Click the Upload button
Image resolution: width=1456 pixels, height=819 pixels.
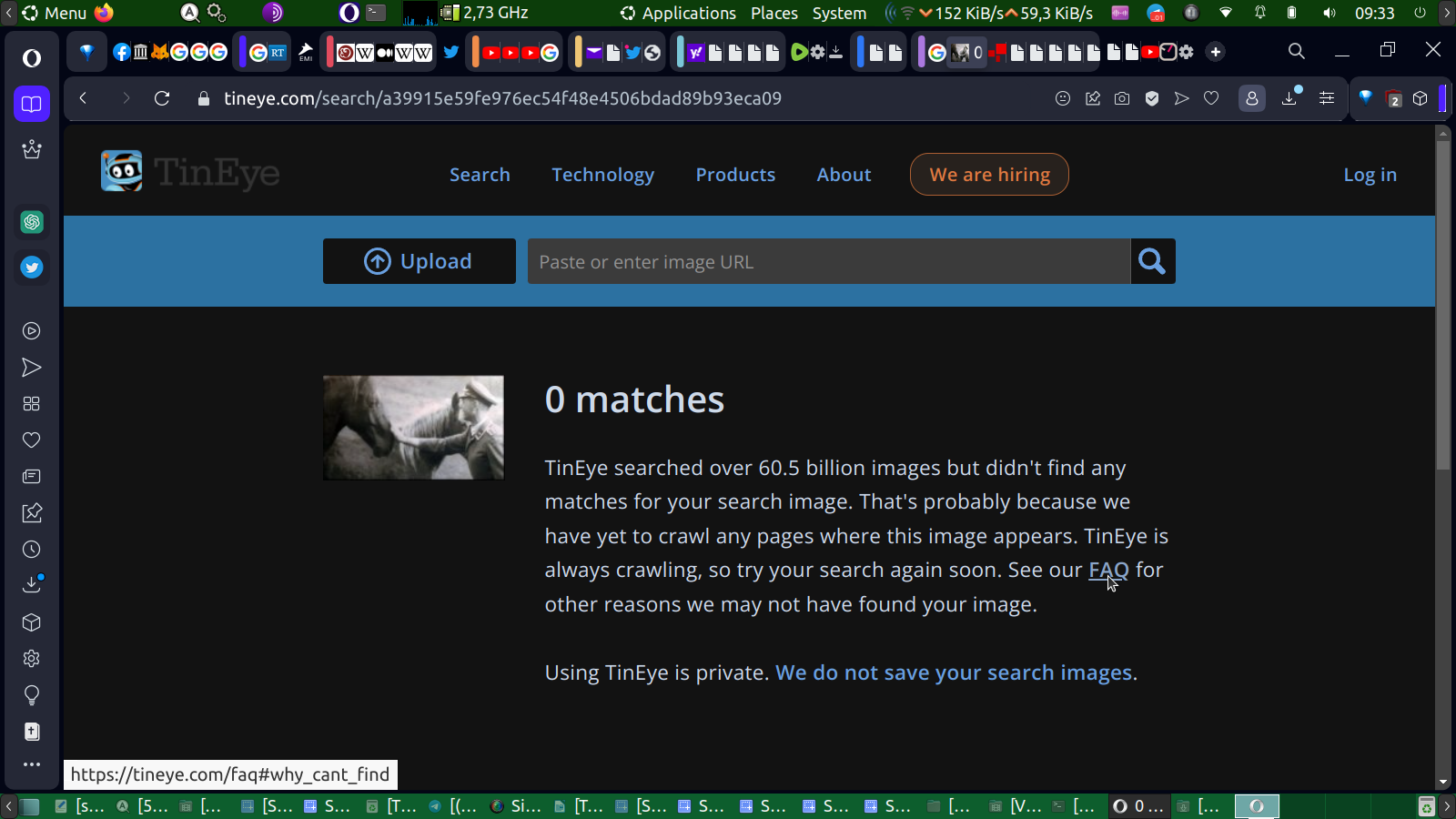(x=420, y=261)
